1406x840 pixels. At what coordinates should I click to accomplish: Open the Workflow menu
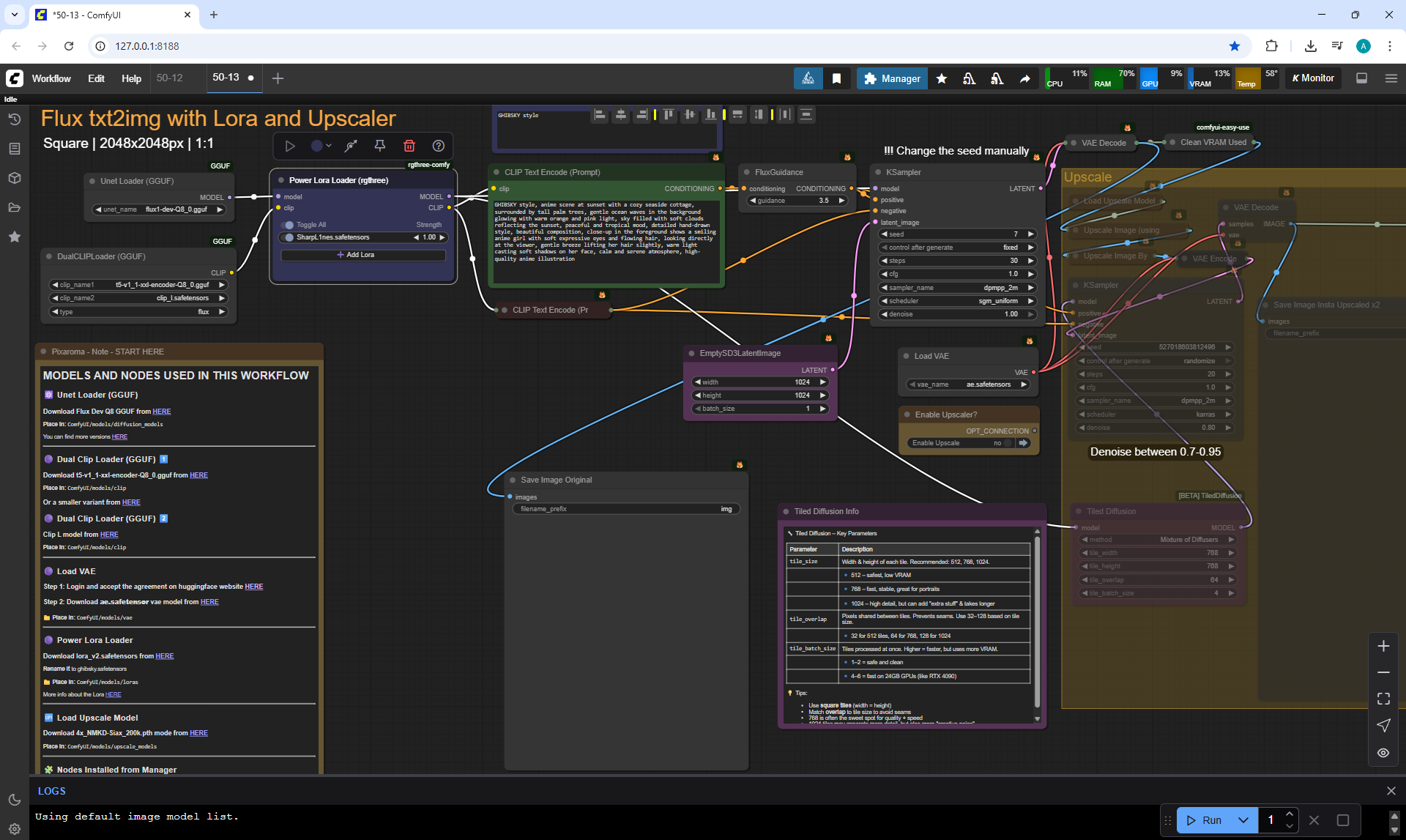click(x=51, y=78)
